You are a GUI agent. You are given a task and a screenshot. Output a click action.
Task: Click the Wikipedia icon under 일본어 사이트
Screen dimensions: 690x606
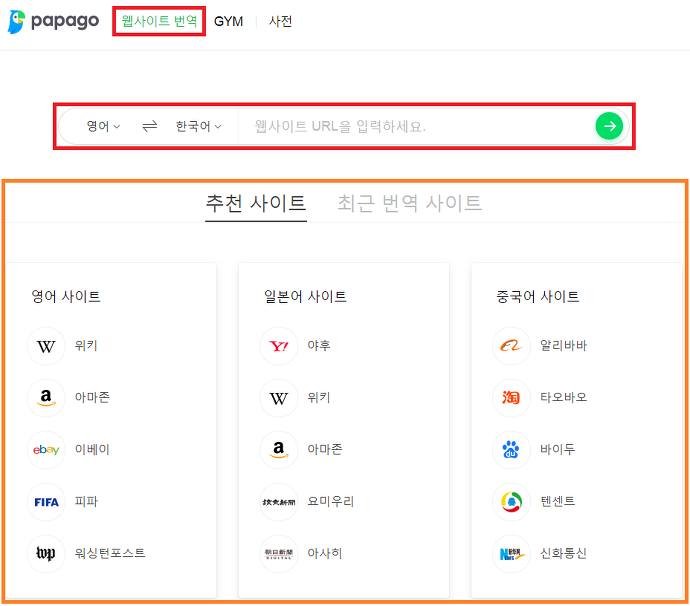point(279,398)
